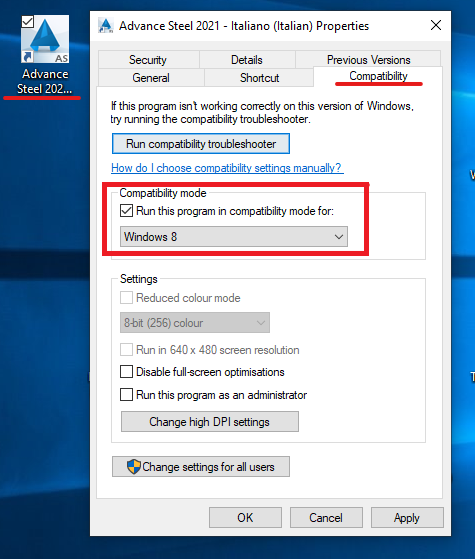This screenshot has height=559, width=475.
Task: Open the Shortcut tab
Action: 259,77
